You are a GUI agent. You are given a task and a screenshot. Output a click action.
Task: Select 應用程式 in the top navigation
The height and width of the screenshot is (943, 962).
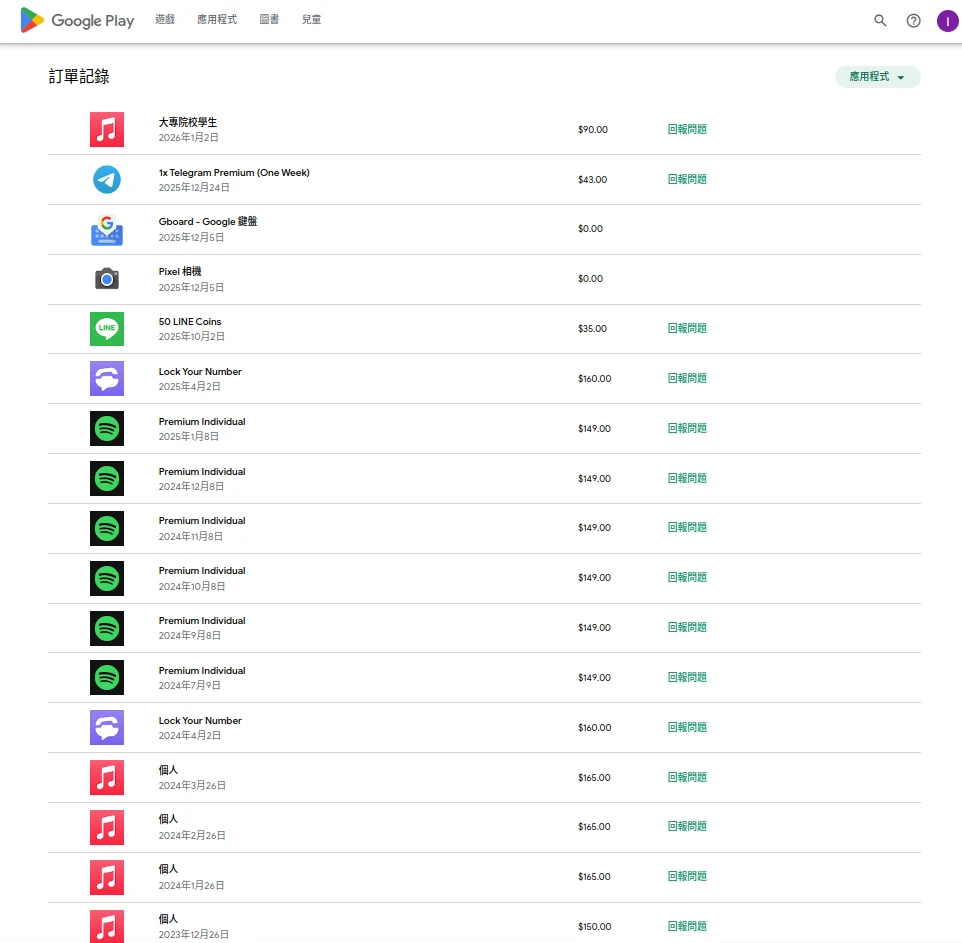click(x=217, y=20)
